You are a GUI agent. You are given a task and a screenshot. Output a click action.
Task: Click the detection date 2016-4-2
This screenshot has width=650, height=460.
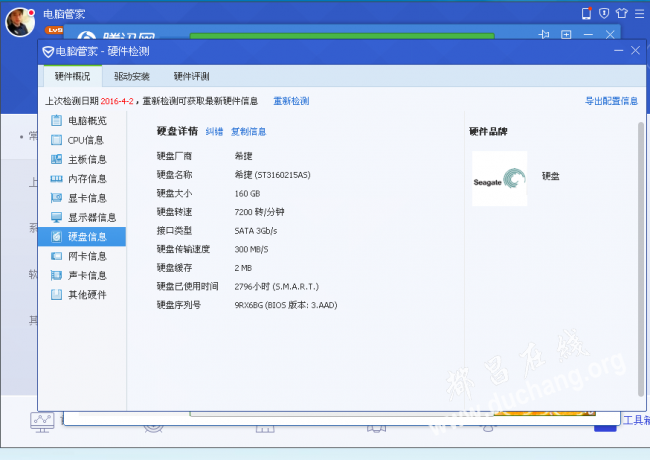point(117,101)
